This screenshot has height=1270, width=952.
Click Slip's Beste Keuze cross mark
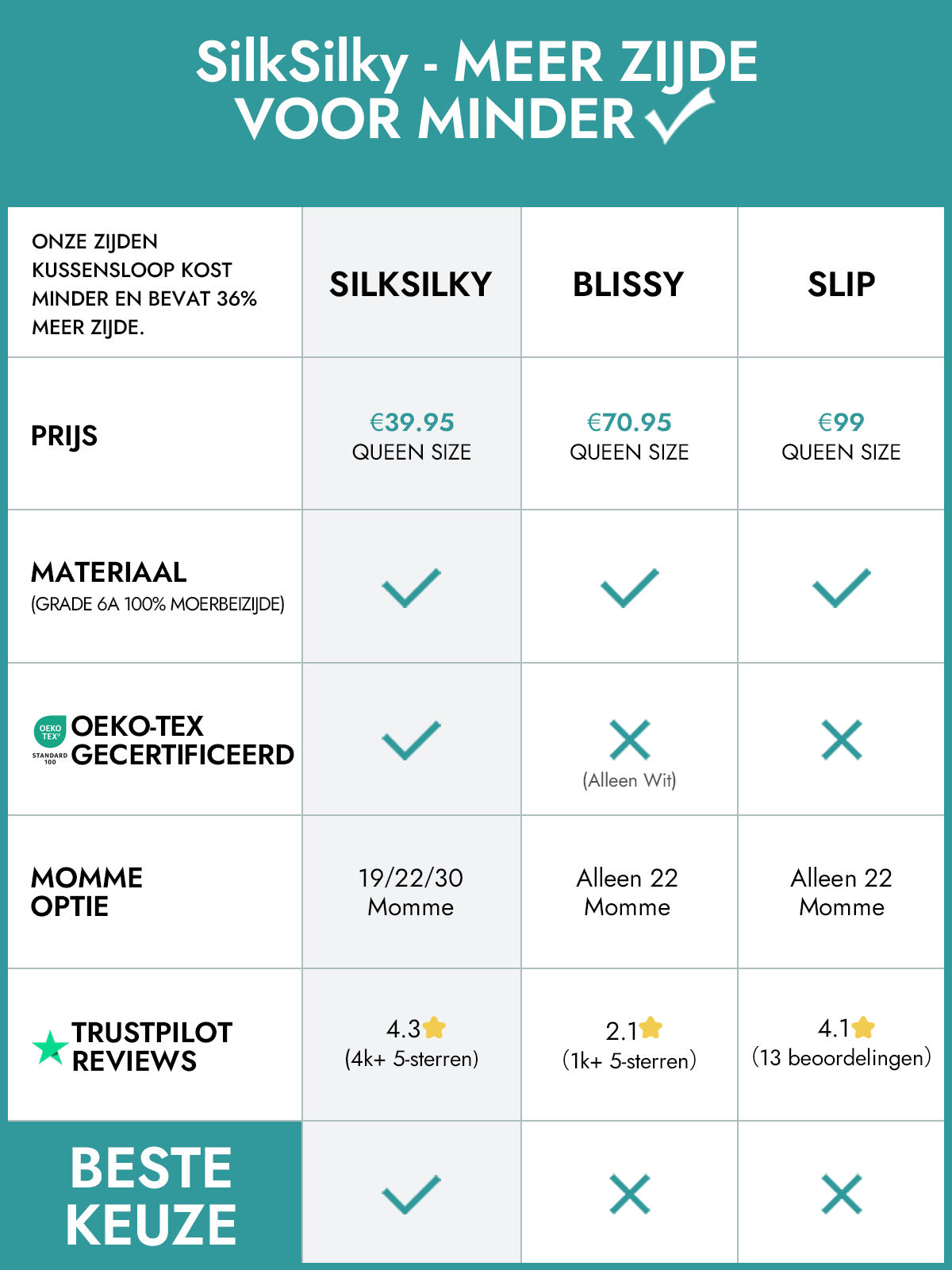click(x=842, y=1194)
